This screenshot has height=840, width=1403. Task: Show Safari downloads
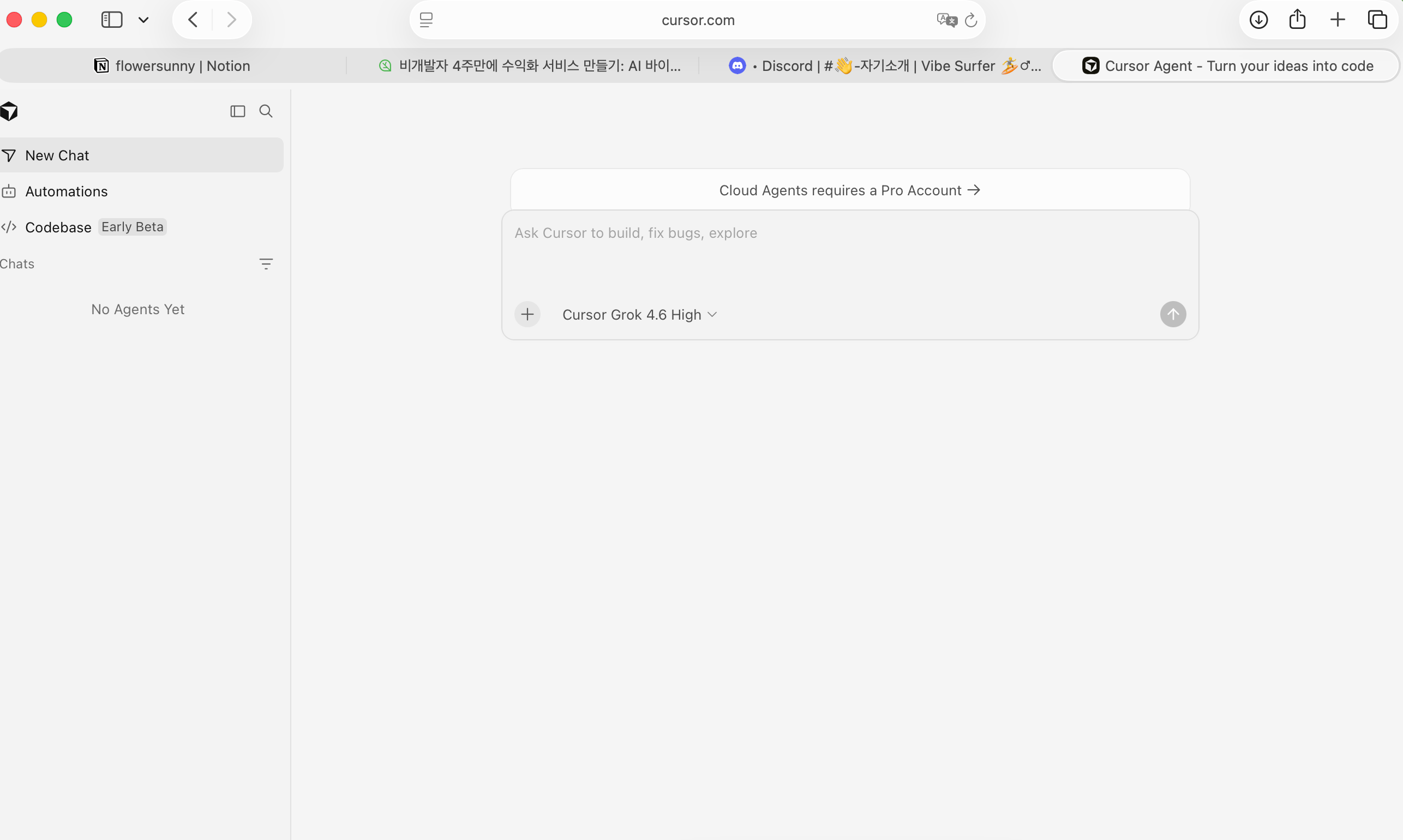pyautogui.click(x=1258, y=20)
